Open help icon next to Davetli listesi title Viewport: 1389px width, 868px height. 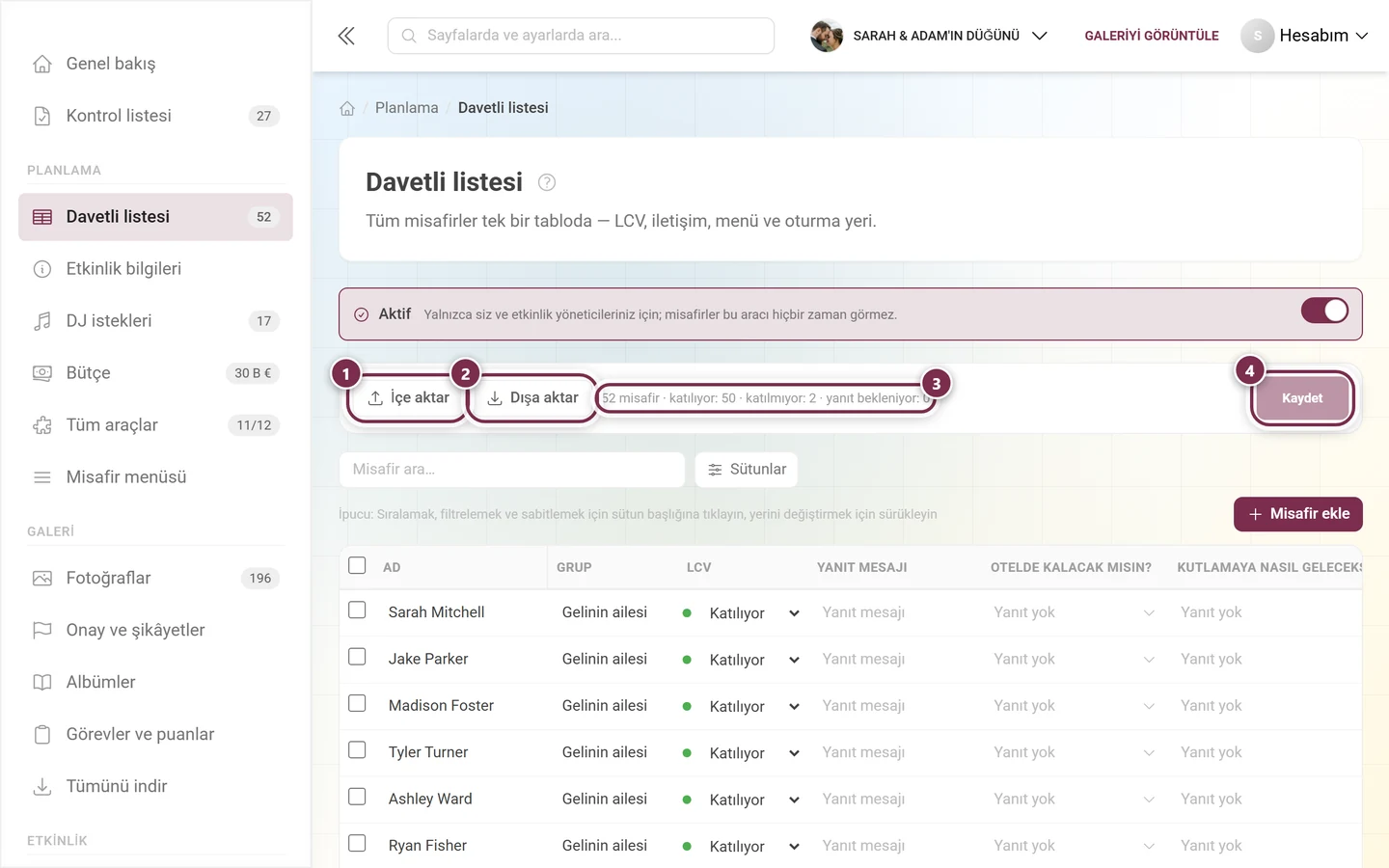(x=547, y=182)
